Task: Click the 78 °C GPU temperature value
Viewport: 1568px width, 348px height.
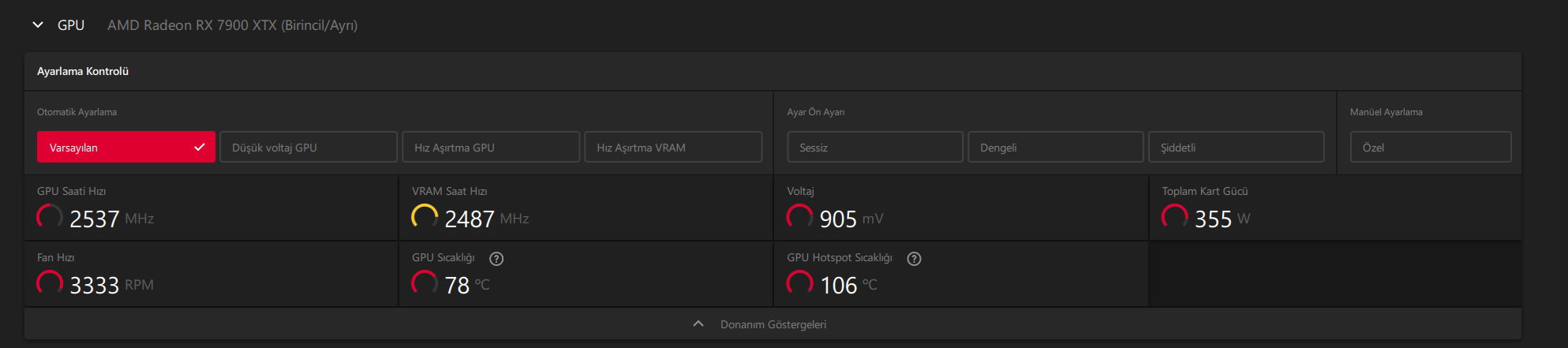Action: pos(467,285)
